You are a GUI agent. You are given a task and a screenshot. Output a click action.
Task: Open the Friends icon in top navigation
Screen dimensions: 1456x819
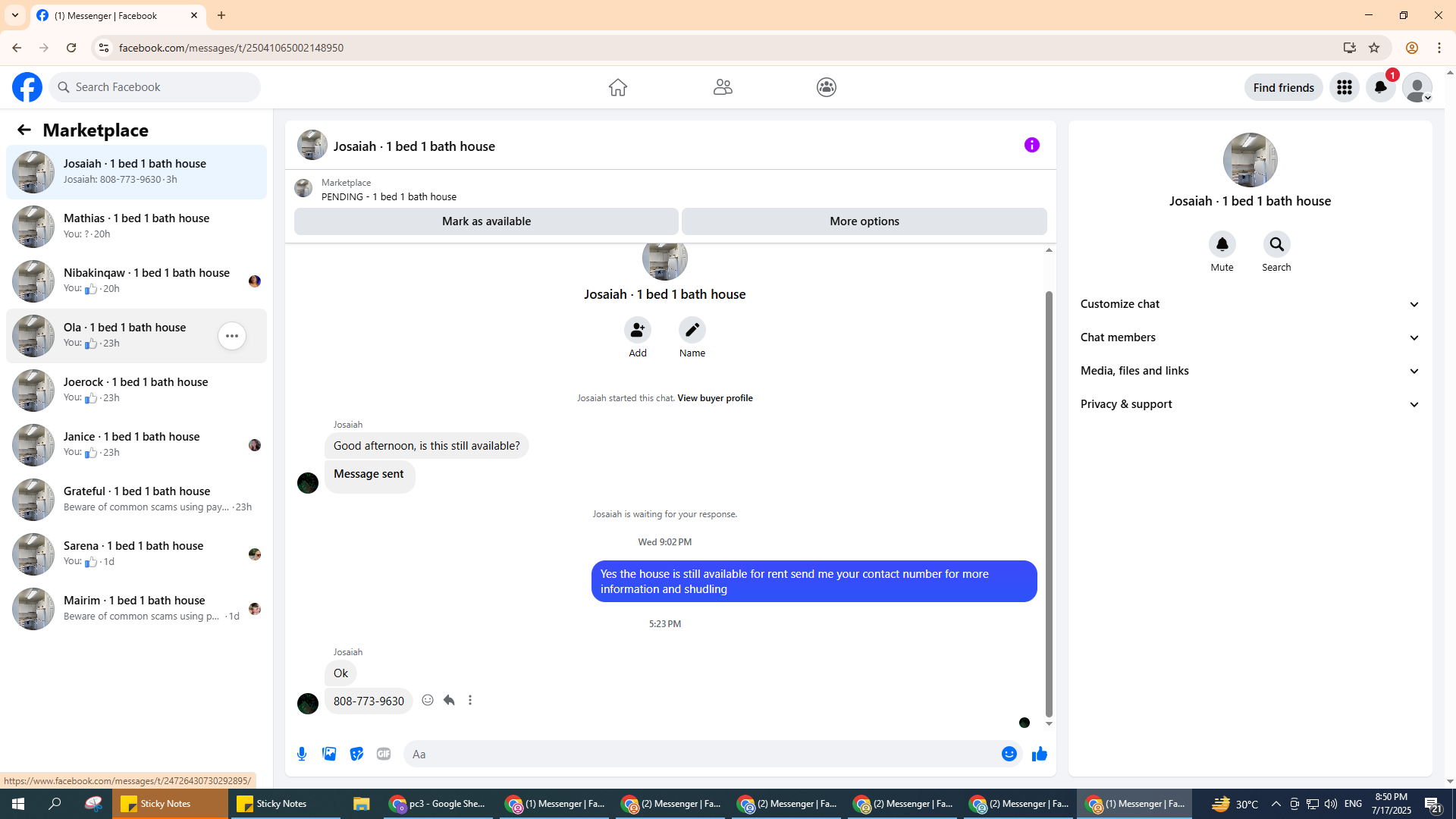[x=723, y=87]
